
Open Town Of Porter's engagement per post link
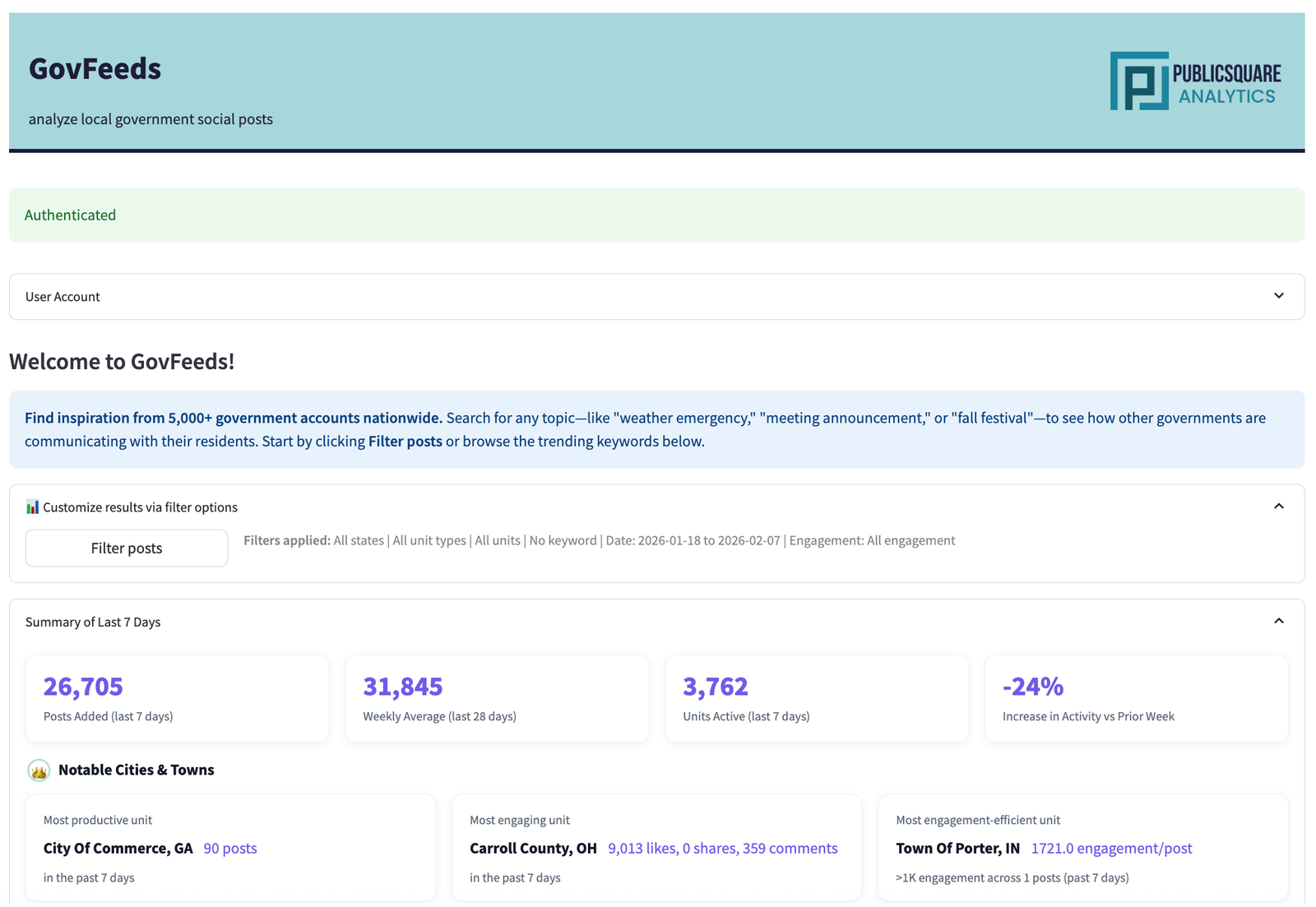coord(1111,848)
